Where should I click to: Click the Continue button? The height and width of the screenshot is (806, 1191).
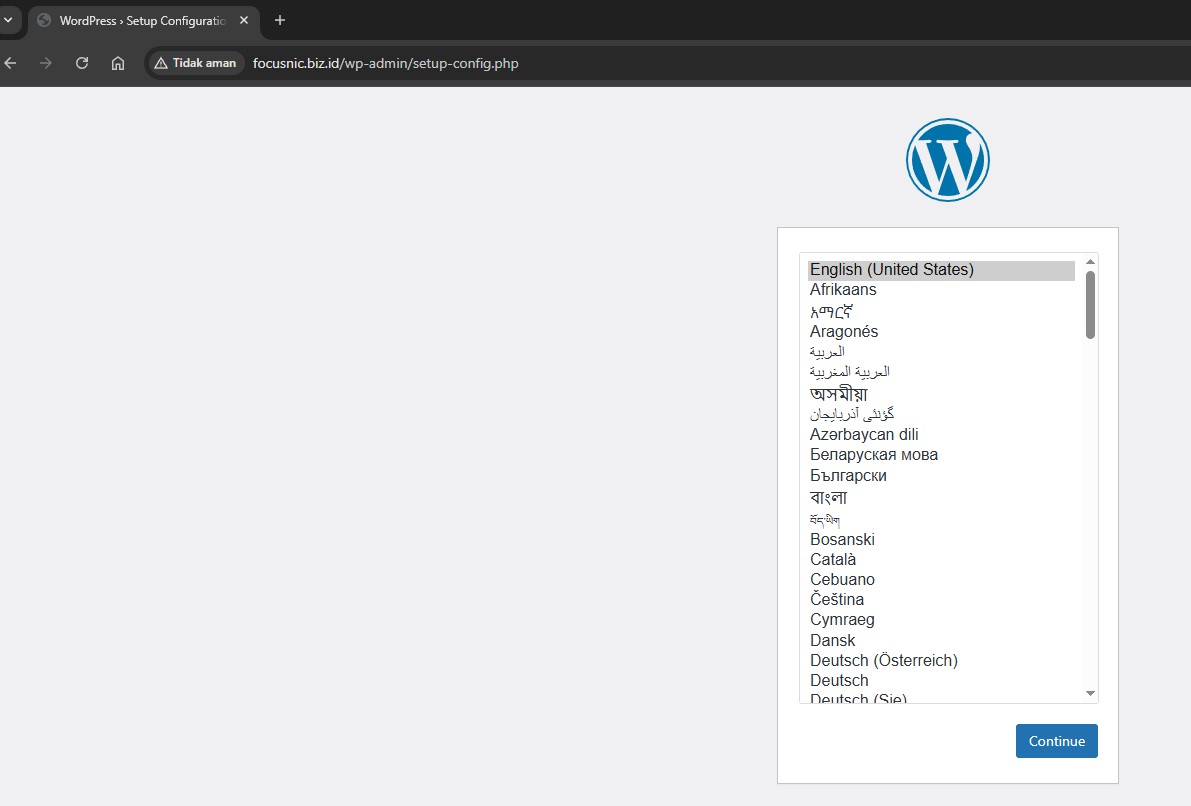point(1057,741)
